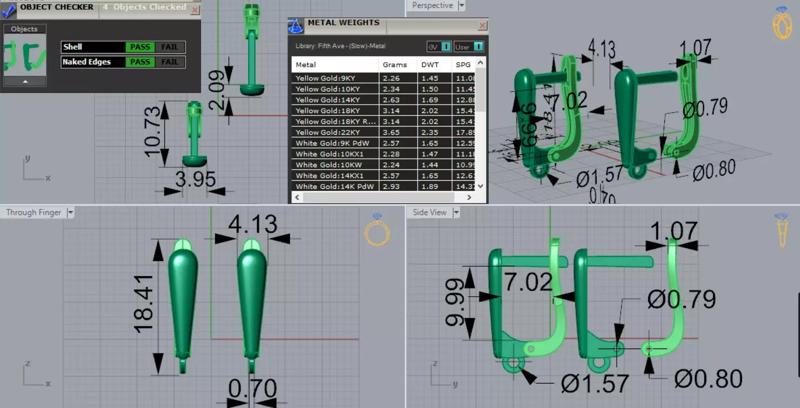Screen dimensions: 800x408
Task: Click the metal list scroll up arrow
Action: (480, 62)
